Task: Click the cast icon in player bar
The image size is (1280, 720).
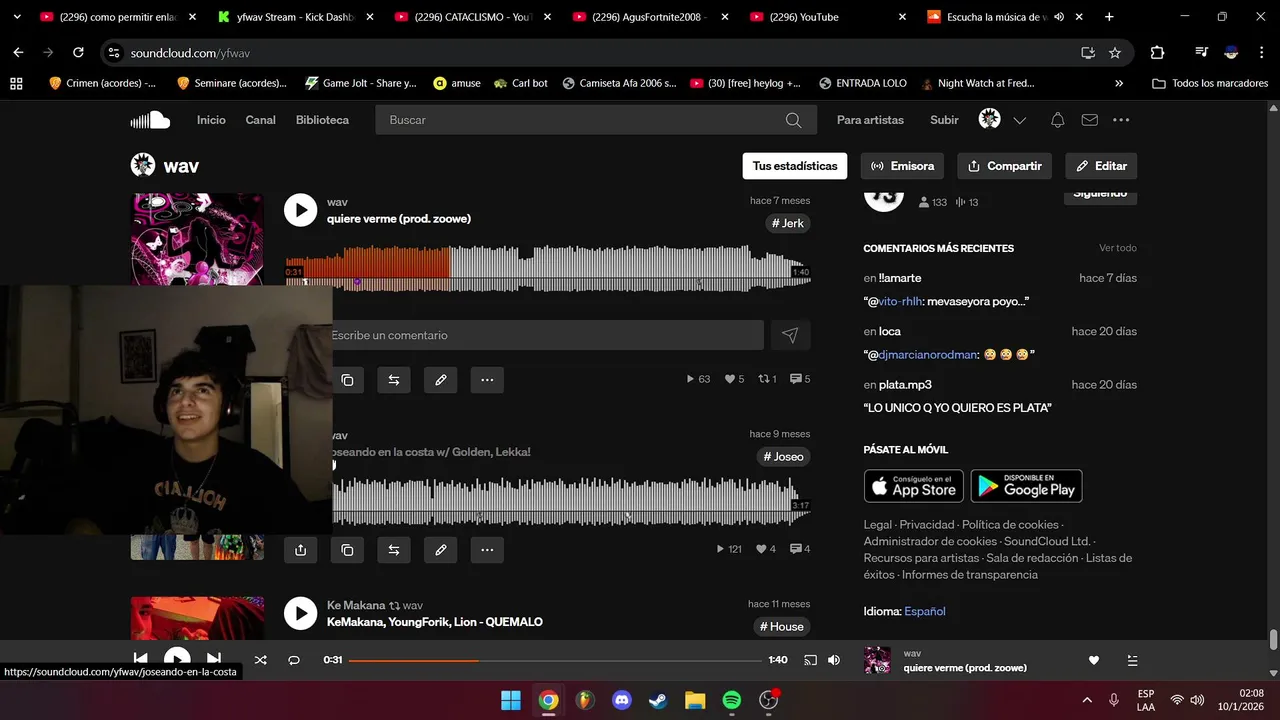Action: (x=810, y=660)
